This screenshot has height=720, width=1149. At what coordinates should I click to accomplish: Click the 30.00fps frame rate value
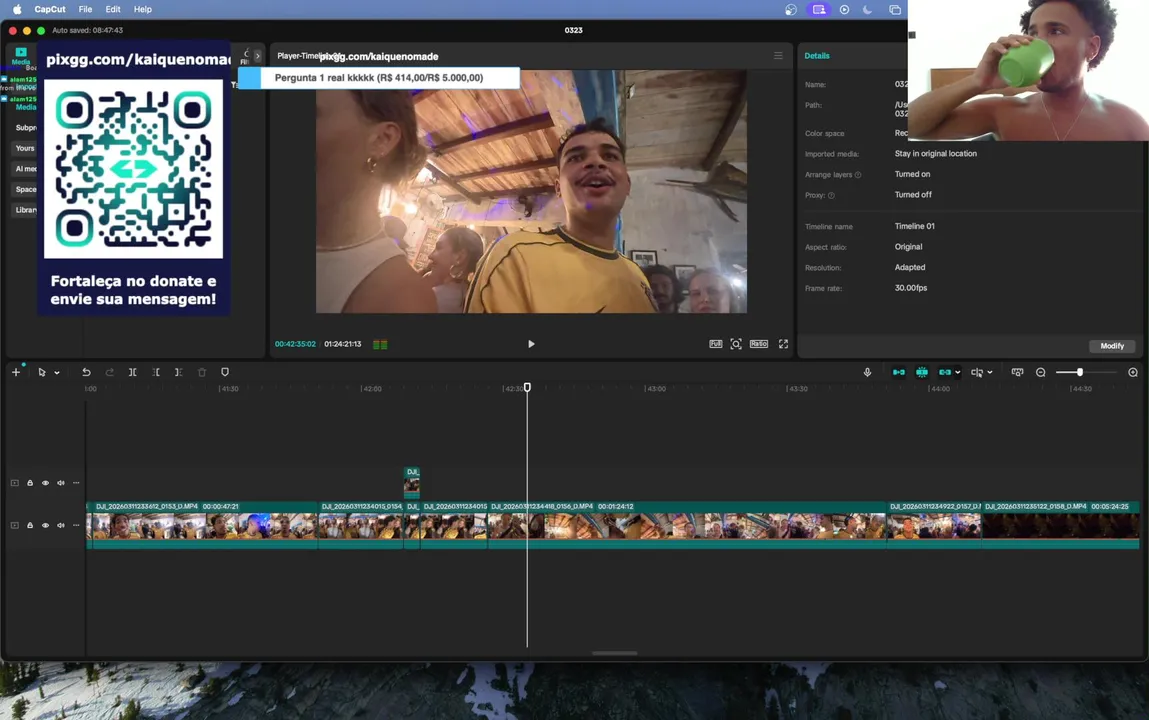pos(911,288)
